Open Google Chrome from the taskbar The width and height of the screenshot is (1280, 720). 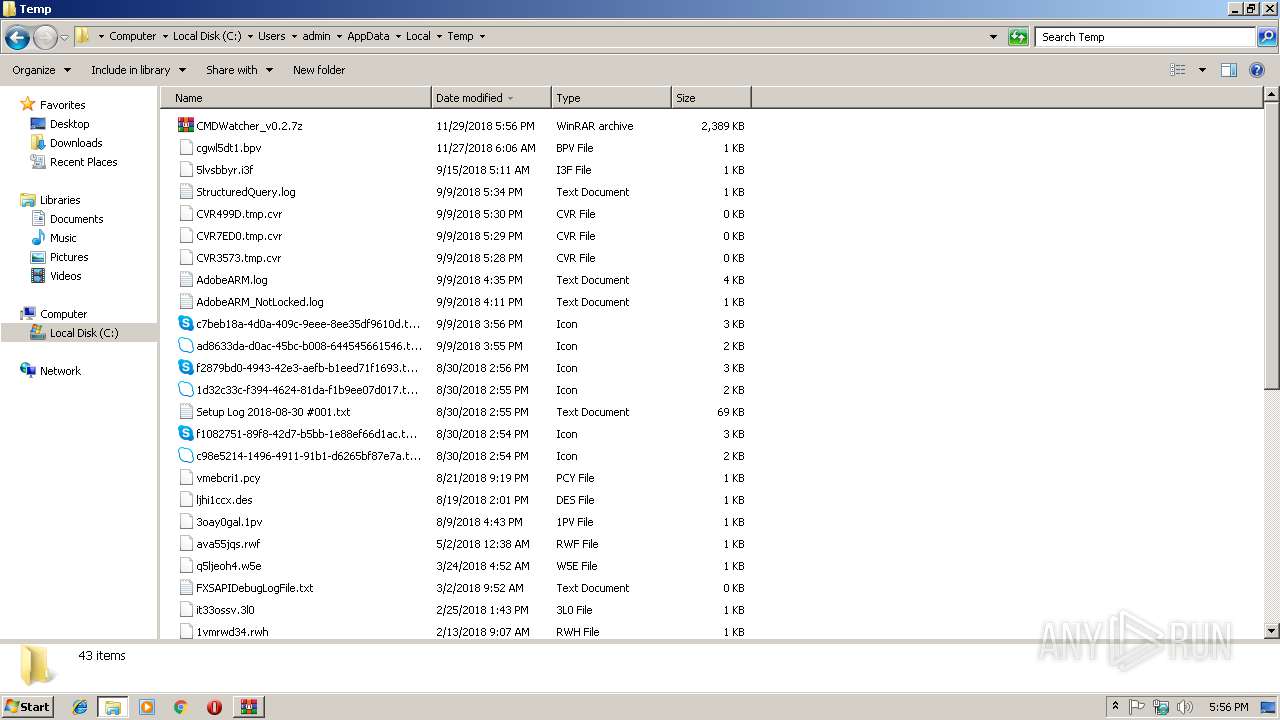(181, 707)
